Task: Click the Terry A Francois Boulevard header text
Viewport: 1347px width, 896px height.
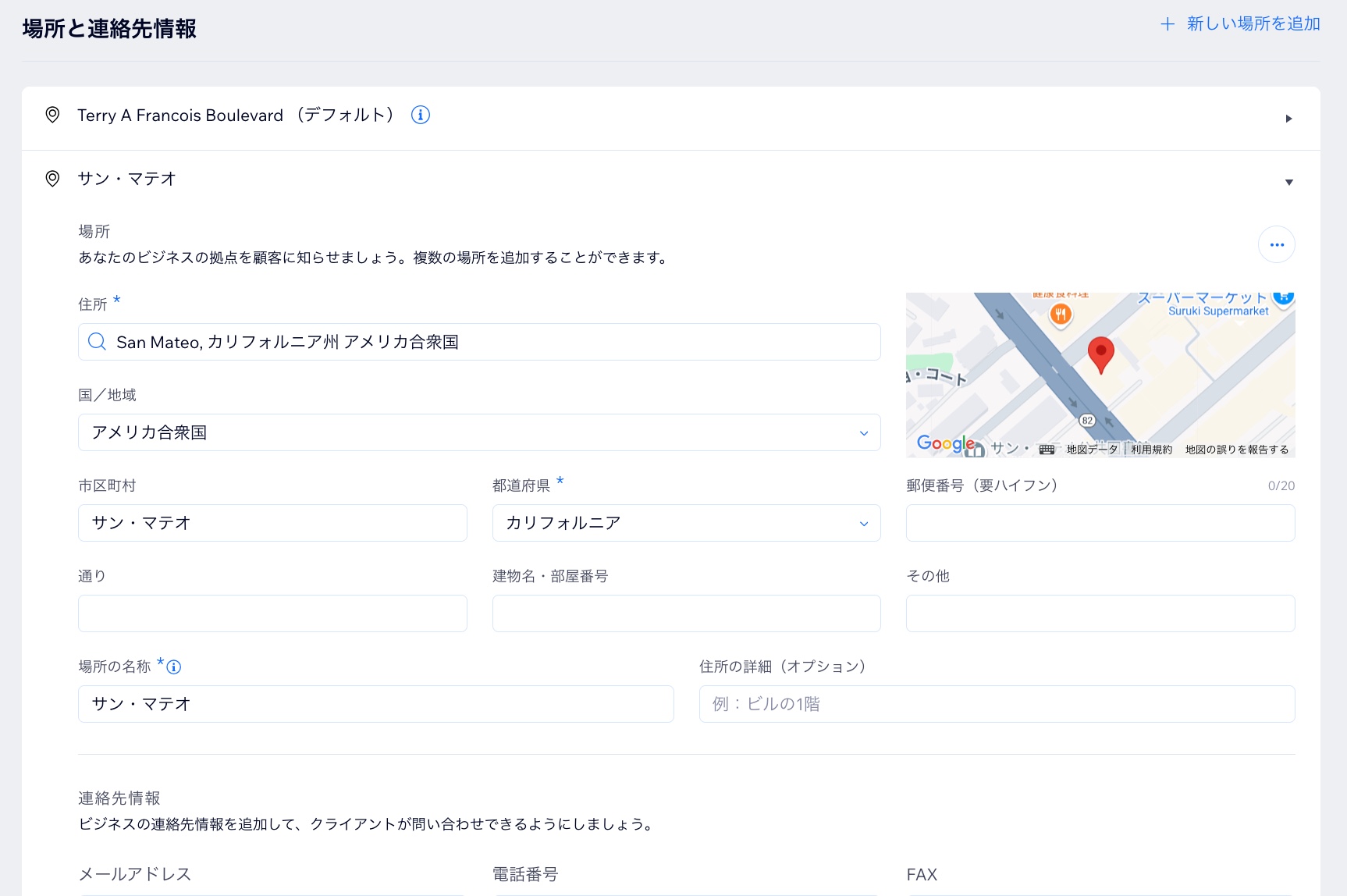Action: click(180, 115)
